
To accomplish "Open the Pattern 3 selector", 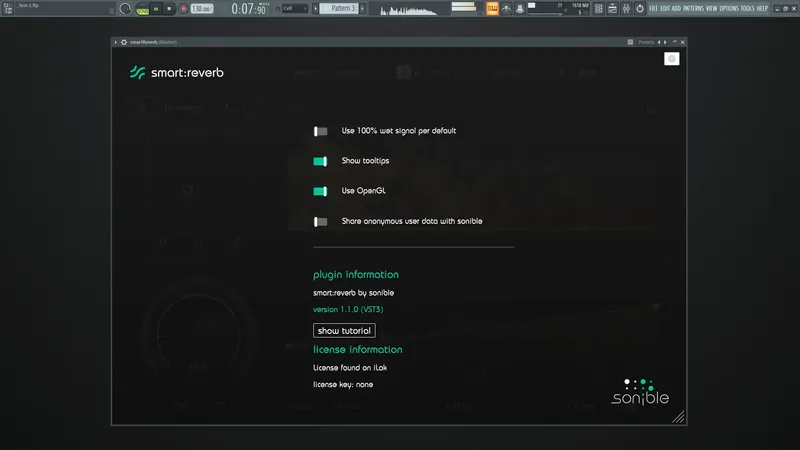I will [x=339, y=9].
